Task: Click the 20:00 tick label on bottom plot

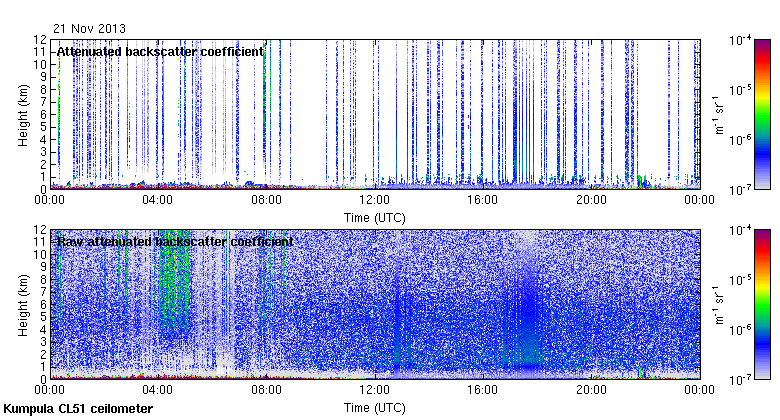Action: (591, 390)
